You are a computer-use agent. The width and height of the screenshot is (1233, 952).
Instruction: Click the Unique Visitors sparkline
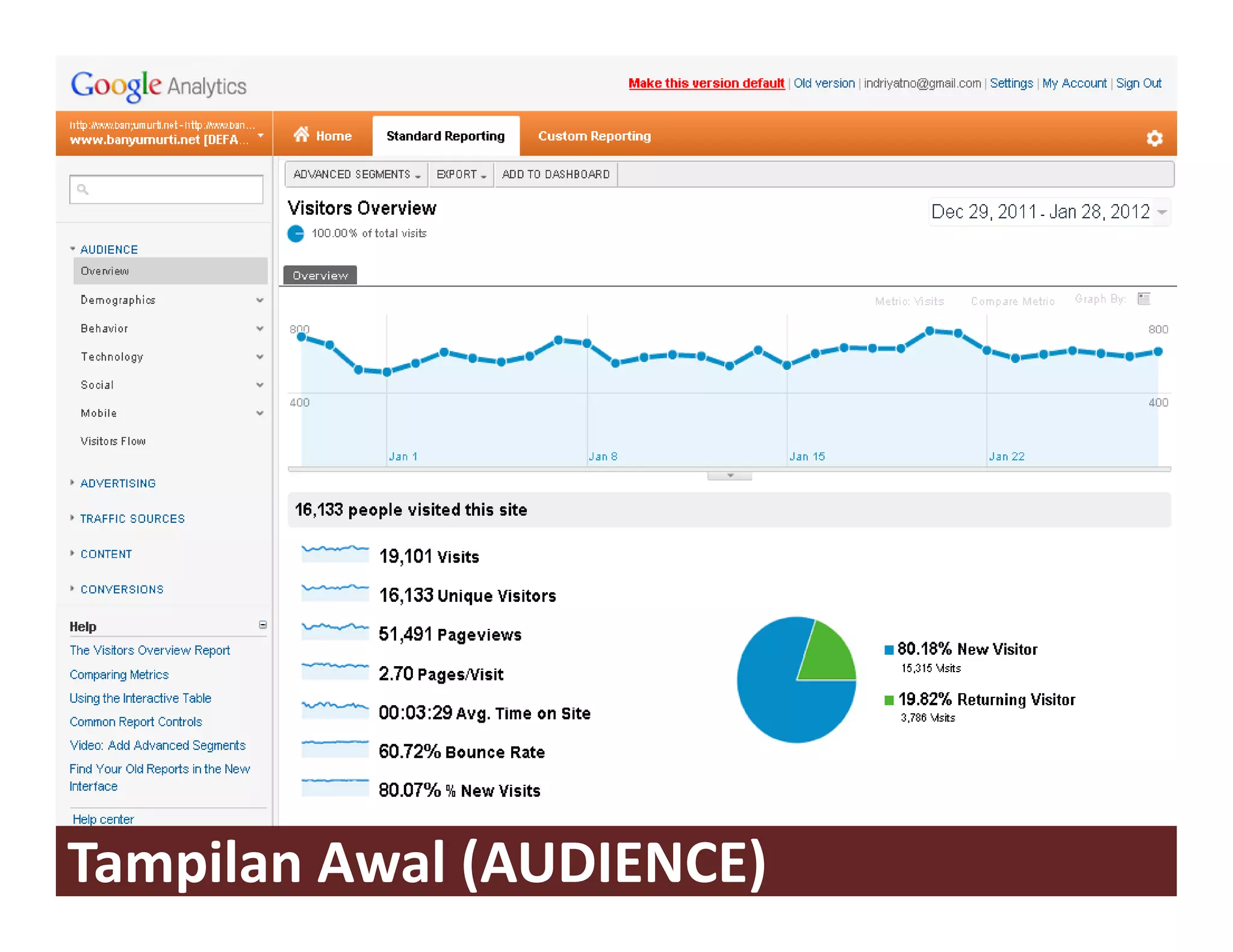[335, 592]
